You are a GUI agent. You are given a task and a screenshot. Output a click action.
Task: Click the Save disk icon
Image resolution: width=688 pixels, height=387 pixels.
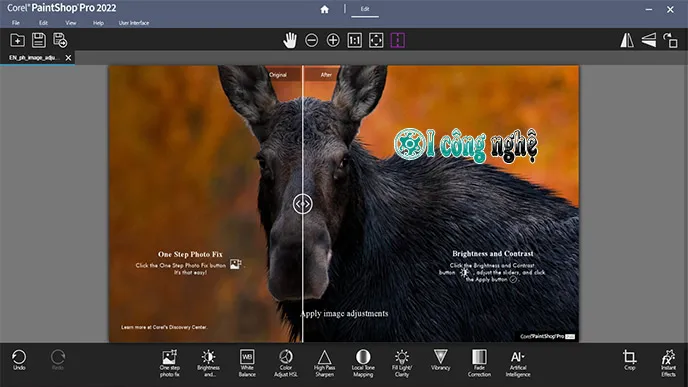(x=39, y=40)
